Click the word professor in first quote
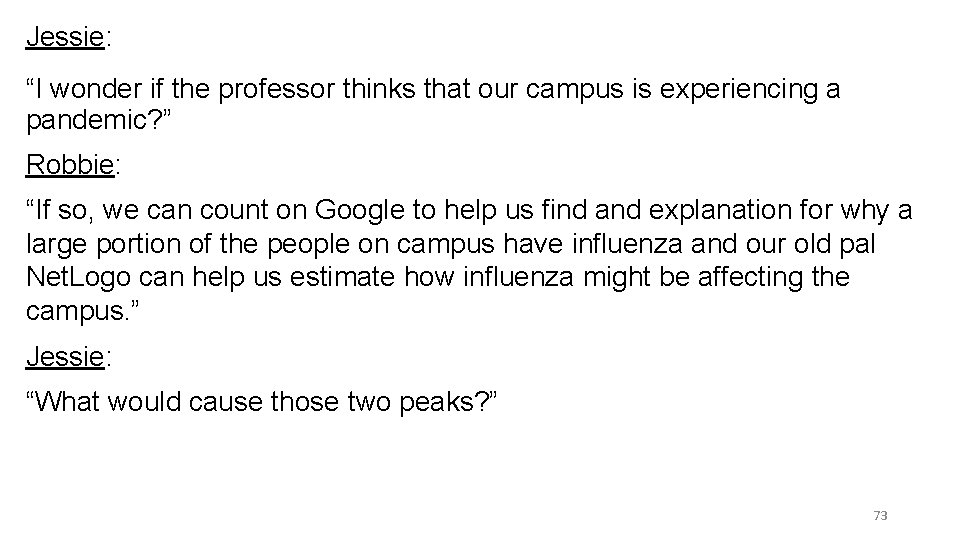 [277, 90]
